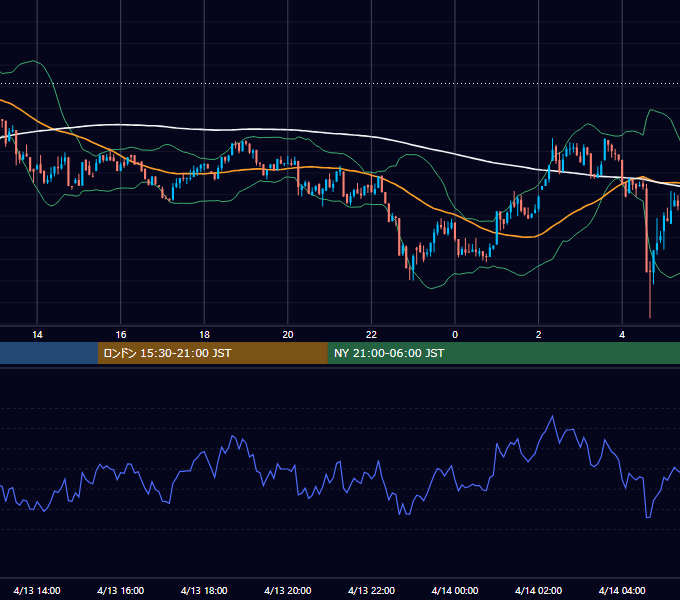Click the '16' hour label on price chart axis
The height and width of the screenshot is (600, 680).
pos(121,335)
